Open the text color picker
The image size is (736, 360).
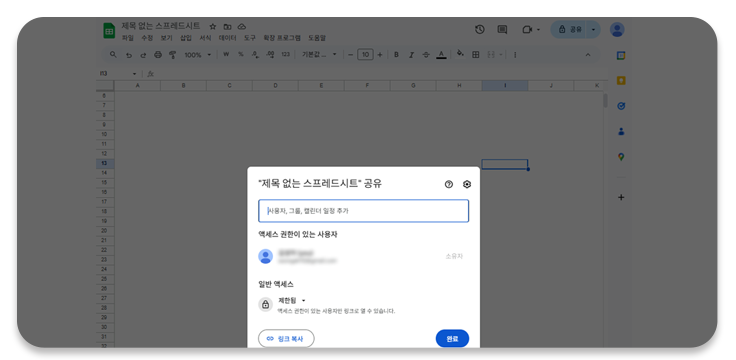[x=441, y=55]
